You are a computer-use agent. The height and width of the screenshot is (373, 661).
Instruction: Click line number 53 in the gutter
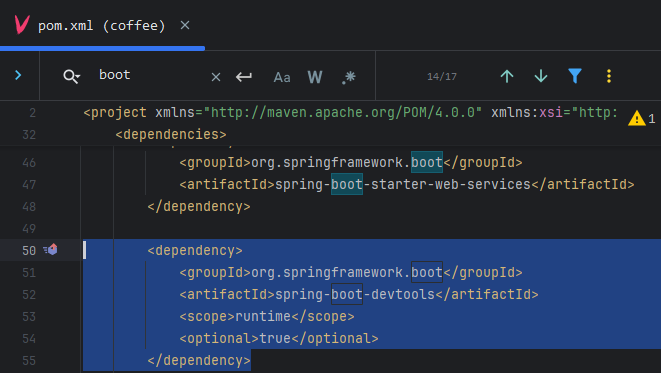(29, 317)
